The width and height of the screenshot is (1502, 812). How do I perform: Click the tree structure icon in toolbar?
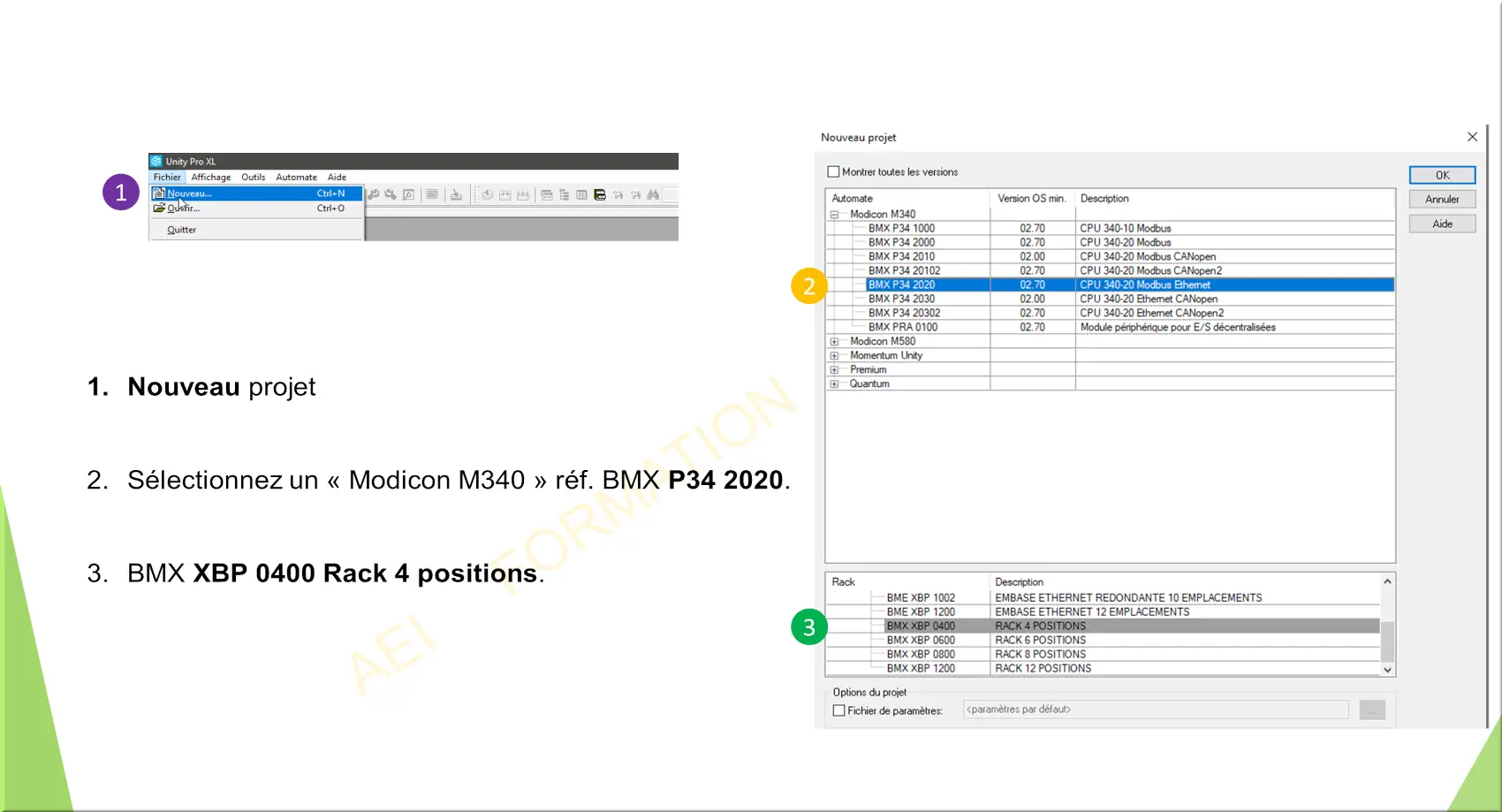click(x=565, y=194)
